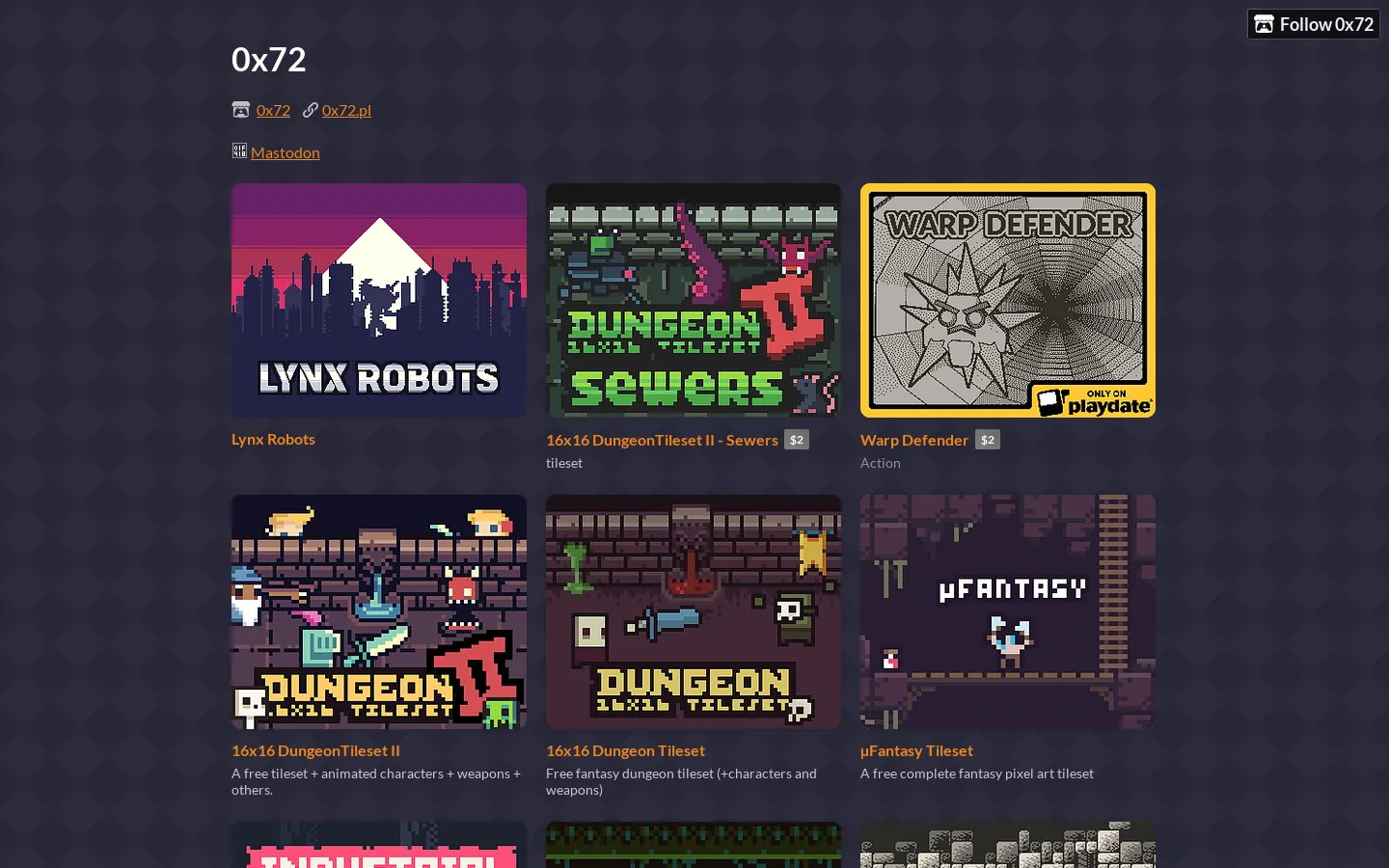Click the µFantasy Tileset title link

(916, 750)
